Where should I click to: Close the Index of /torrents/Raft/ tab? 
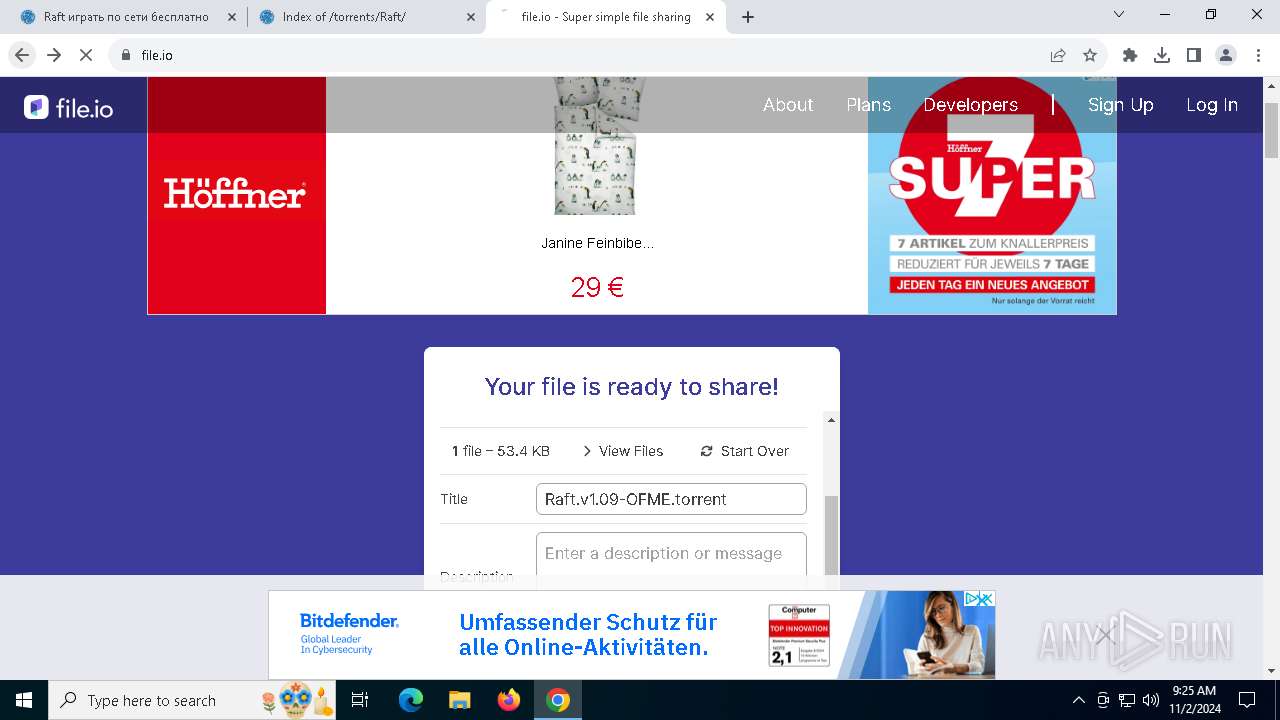471,17
